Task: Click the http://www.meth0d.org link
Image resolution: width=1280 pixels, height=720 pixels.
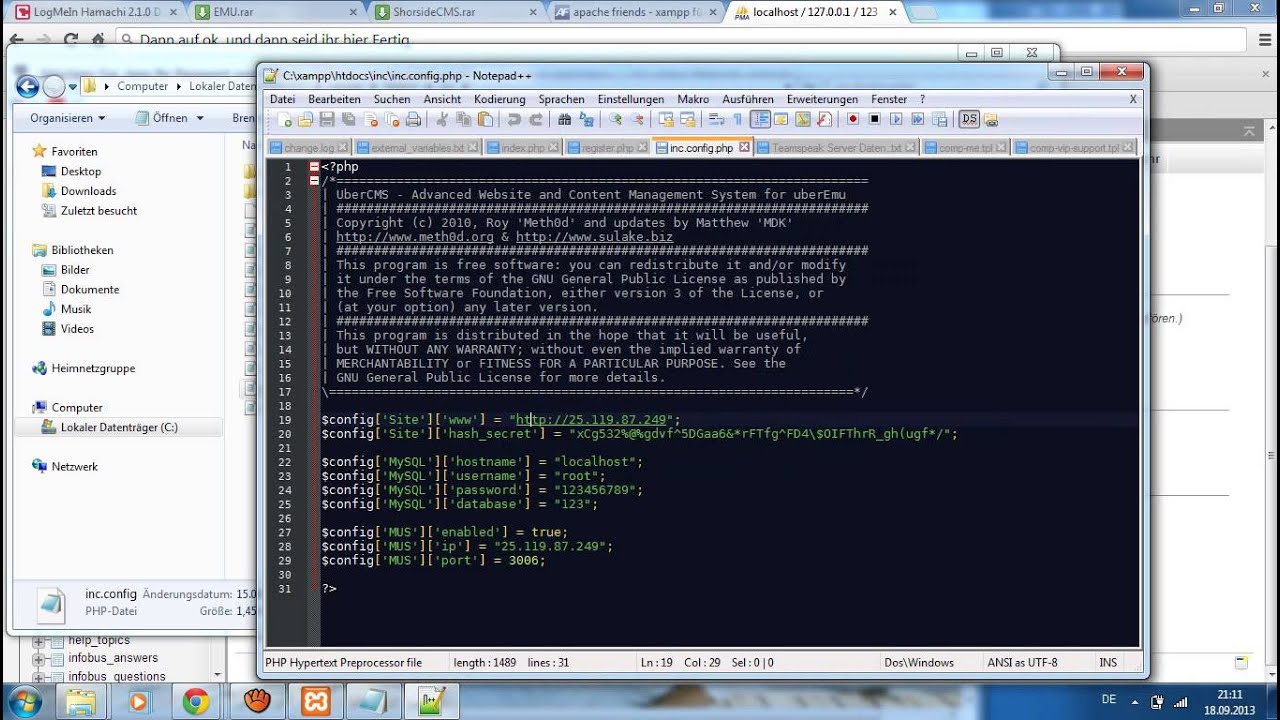Action: coord(415,237)
